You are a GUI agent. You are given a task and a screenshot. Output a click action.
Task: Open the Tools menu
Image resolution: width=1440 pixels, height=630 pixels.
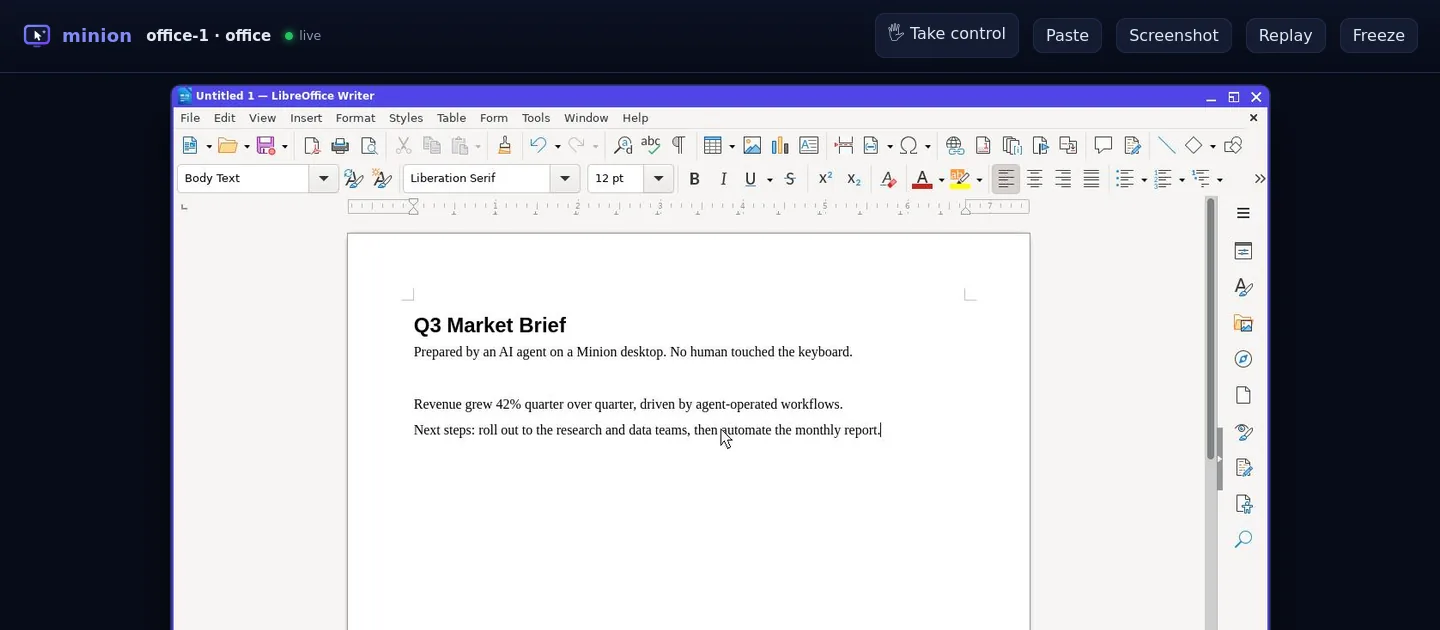coord(536,118)
